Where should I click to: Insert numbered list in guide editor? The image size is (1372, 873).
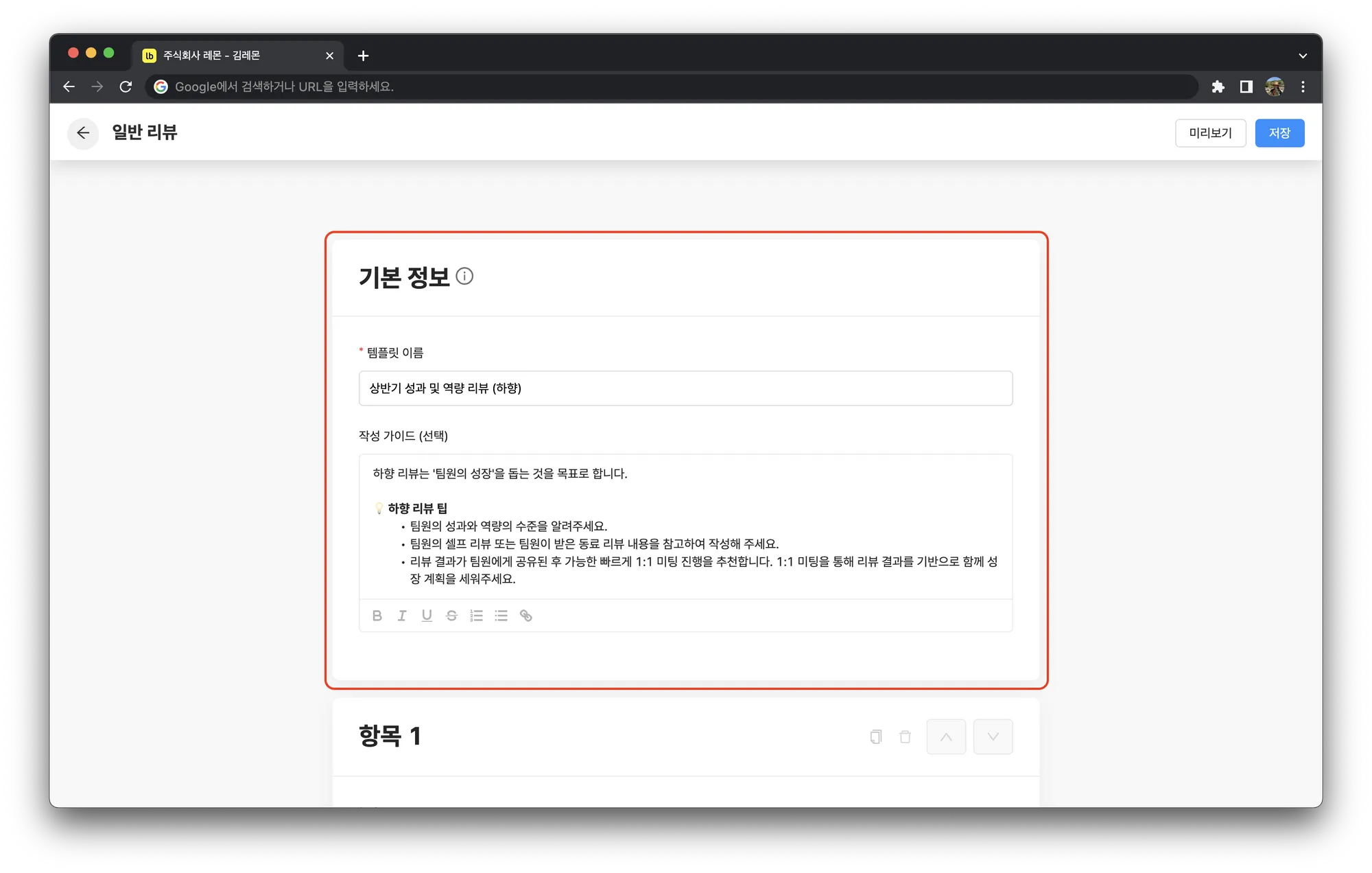coord(476,616)
